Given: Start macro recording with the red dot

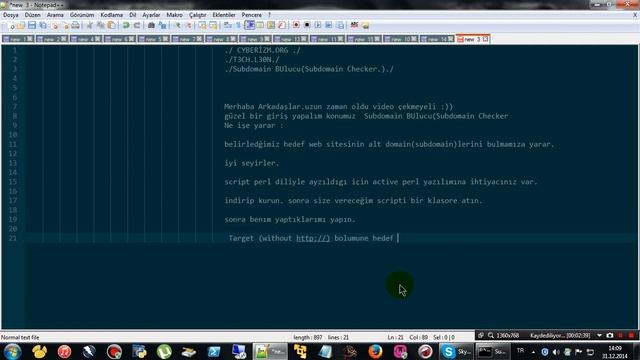Looking at the screenshot, I should 296,25.
